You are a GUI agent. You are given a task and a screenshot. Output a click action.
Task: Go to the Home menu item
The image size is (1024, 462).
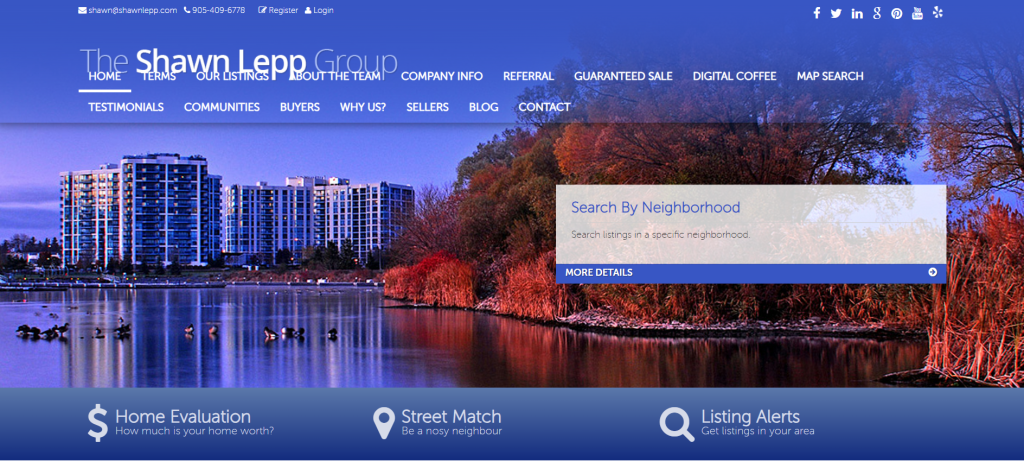click(x=104, y=76)
